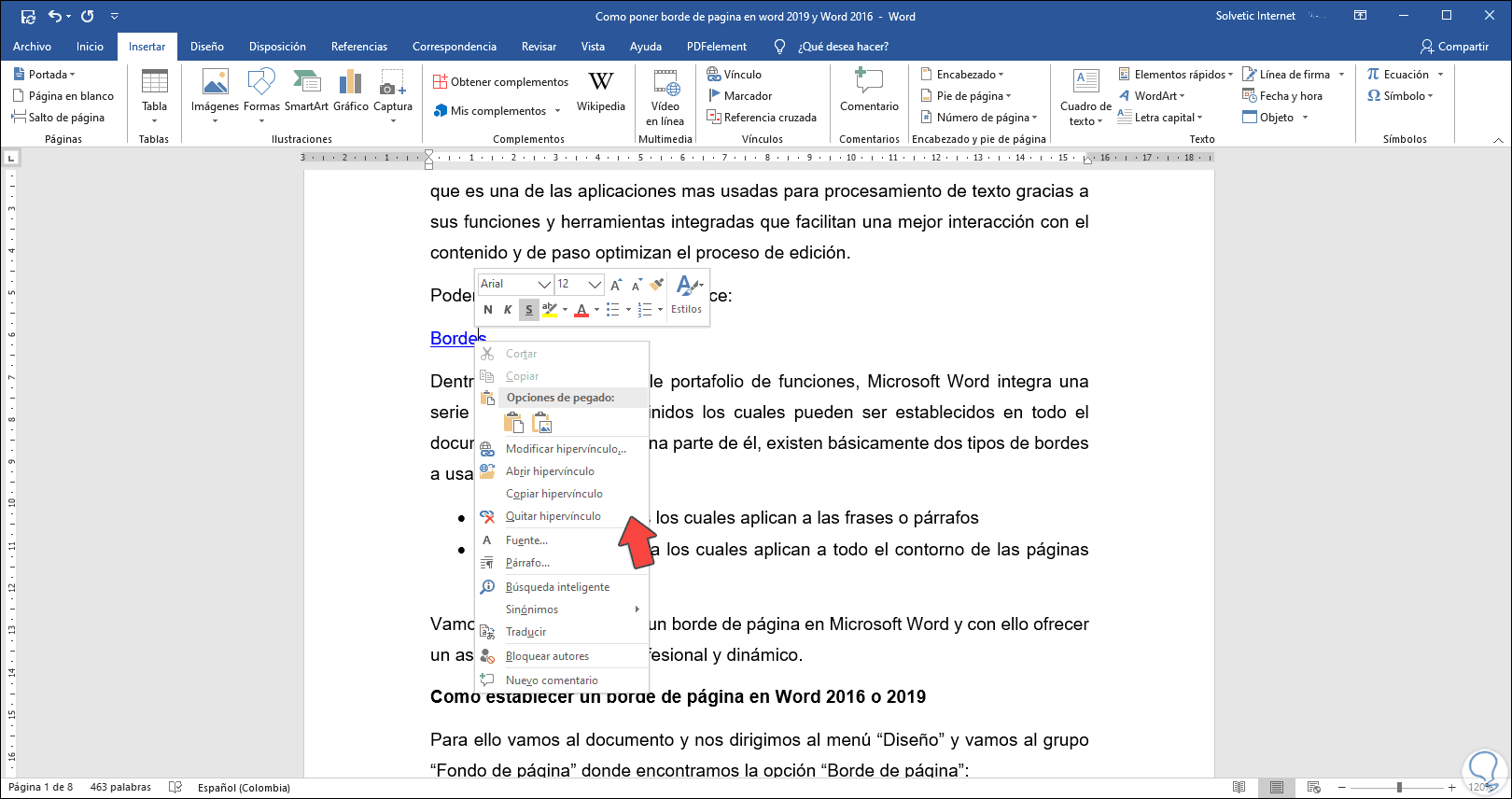The height and width of the screenshot is (799, 1512).
Task: Open the WordArt dropdown
Action: pos(1153,96)
